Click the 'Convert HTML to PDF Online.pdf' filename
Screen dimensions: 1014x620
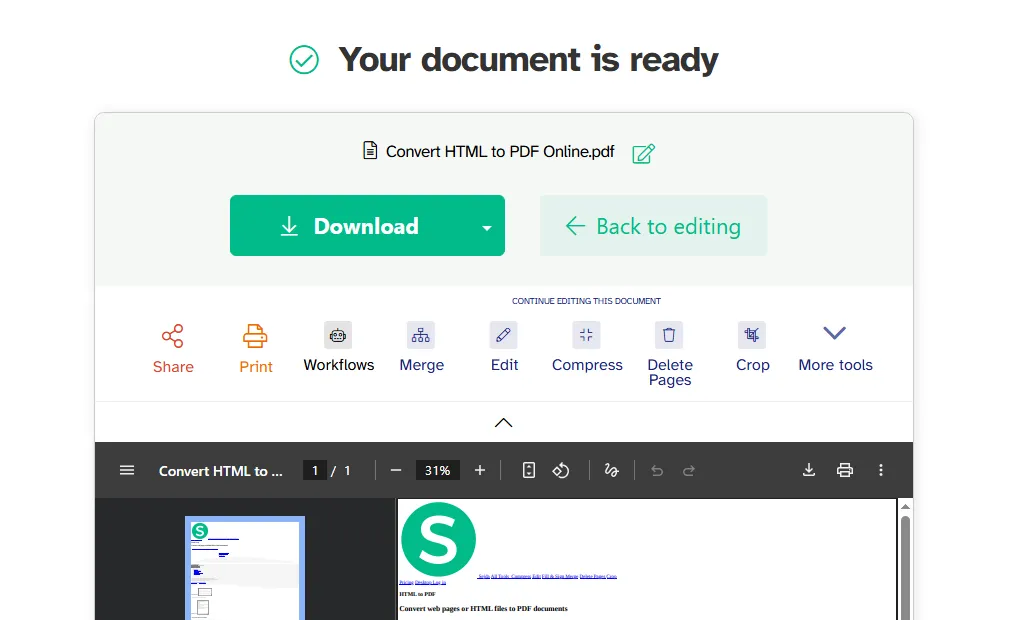[x=500, y=151]
